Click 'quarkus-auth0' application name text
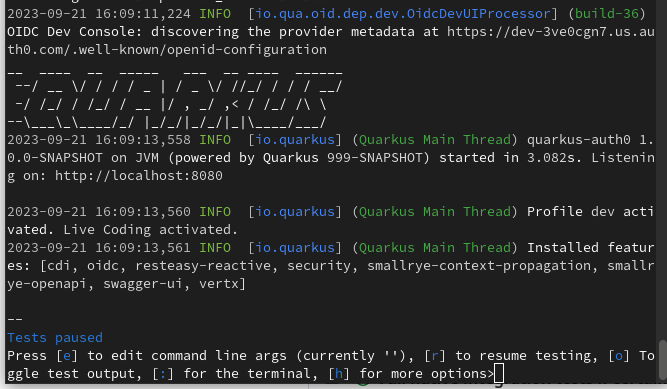The width and height of the screenshot is (667, 389). pyautogui.click(x=579, y=140)
